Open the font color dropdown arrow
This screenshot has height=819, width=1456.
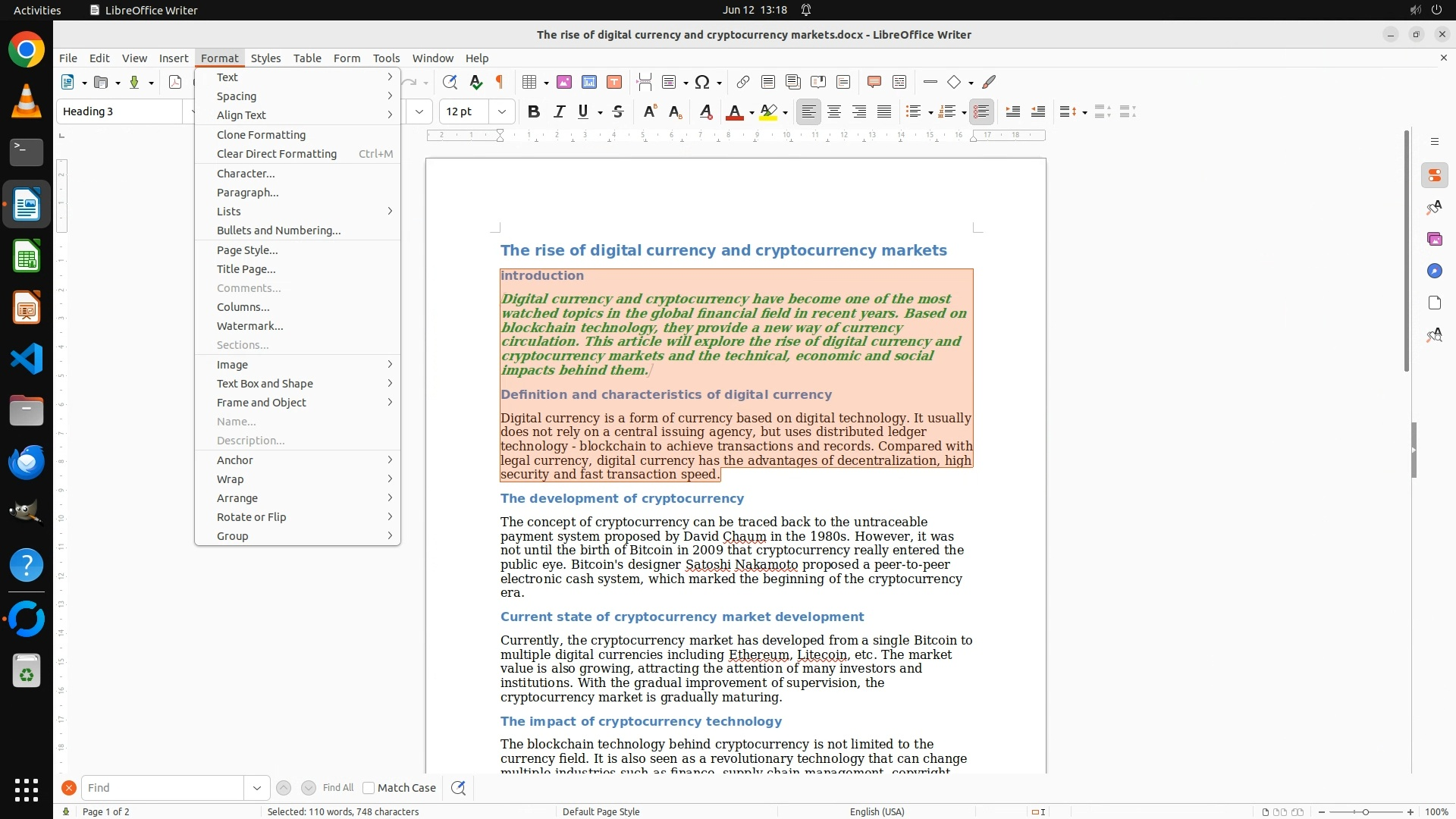[x=752, y=113]
